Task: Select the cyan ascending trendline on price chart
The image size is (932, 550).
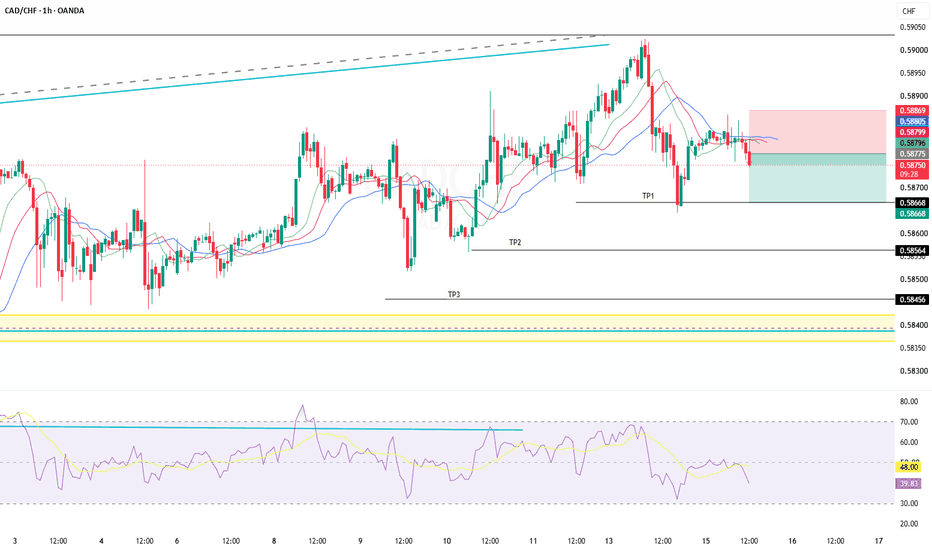Action: (304, 74)
